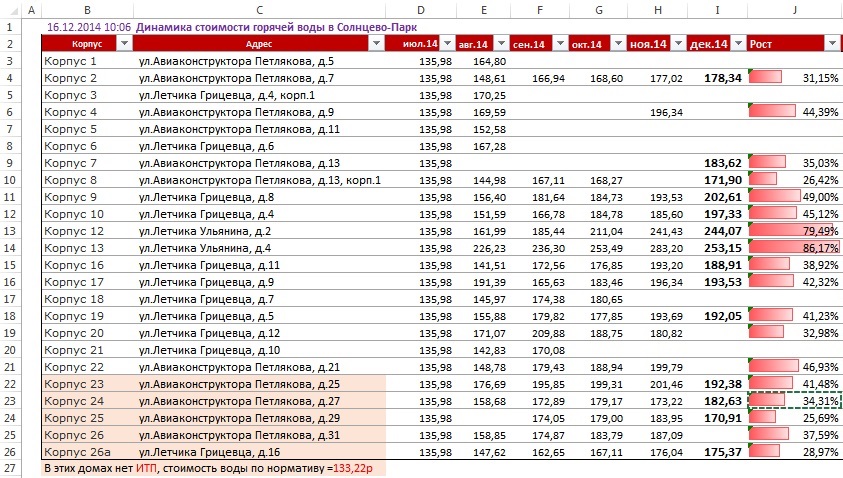Select column H header

[x=658, y=10]
